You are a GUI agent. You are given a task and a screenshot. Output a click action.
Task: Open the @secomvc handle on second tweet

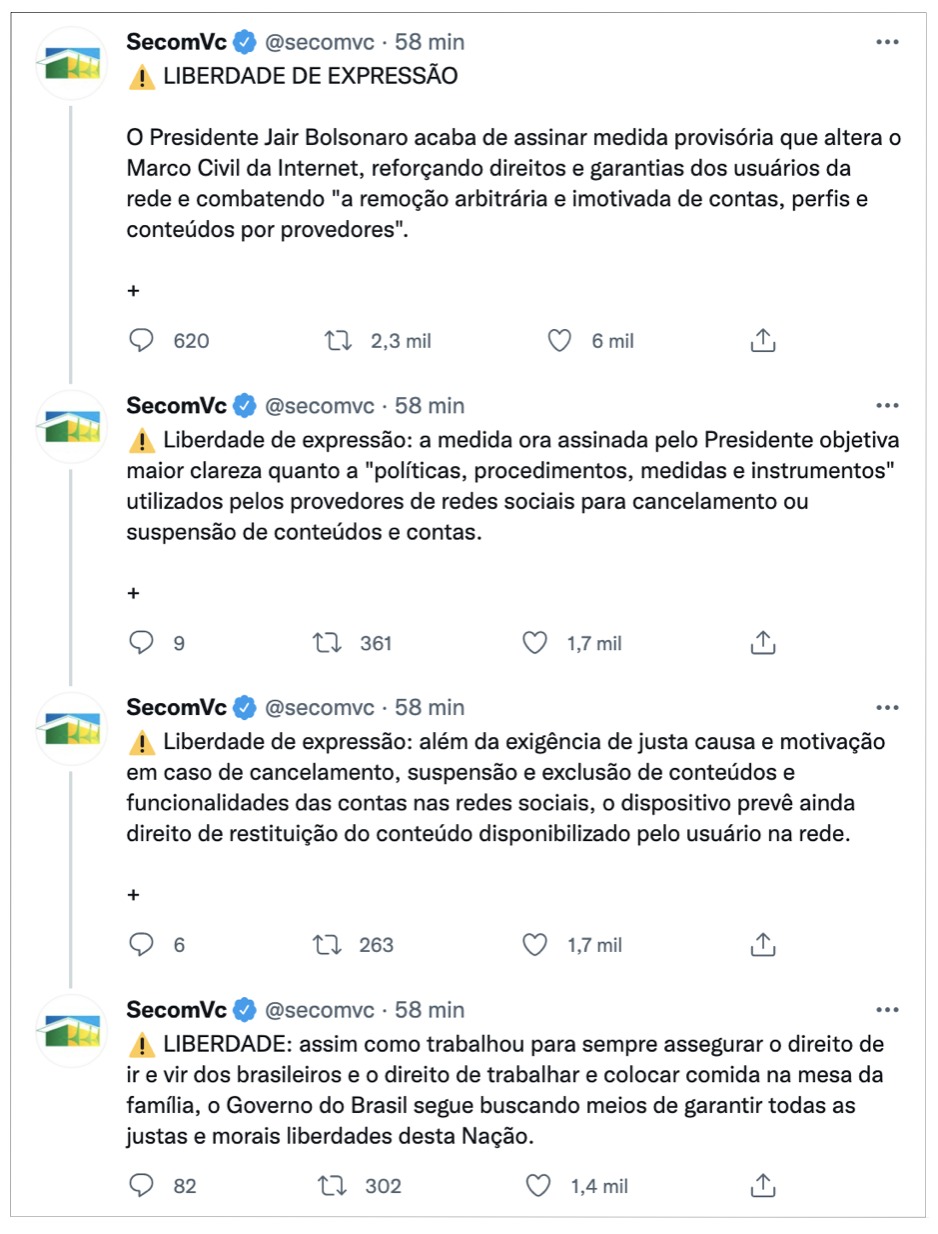319,405
